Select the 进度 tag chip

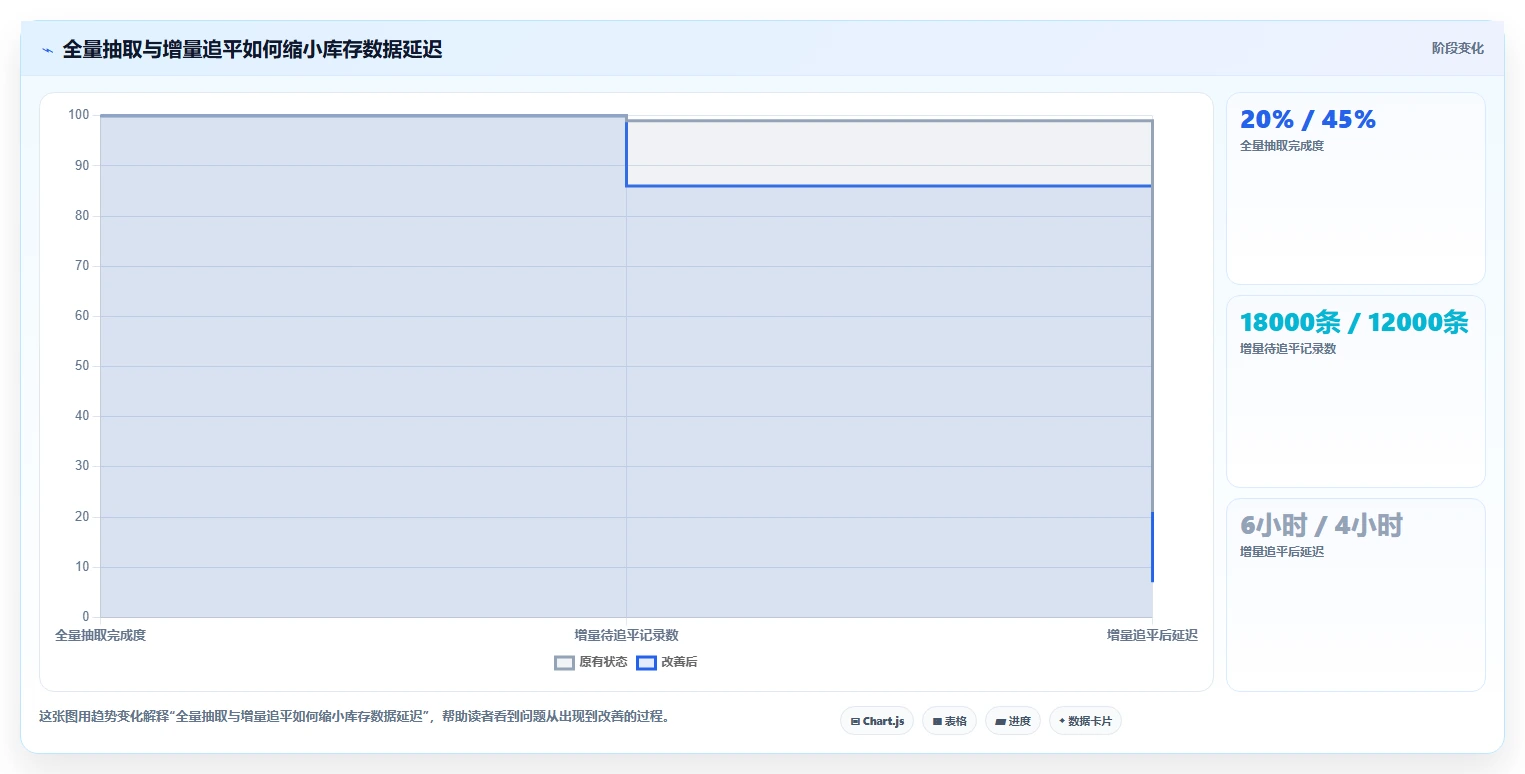[1013, 721]
